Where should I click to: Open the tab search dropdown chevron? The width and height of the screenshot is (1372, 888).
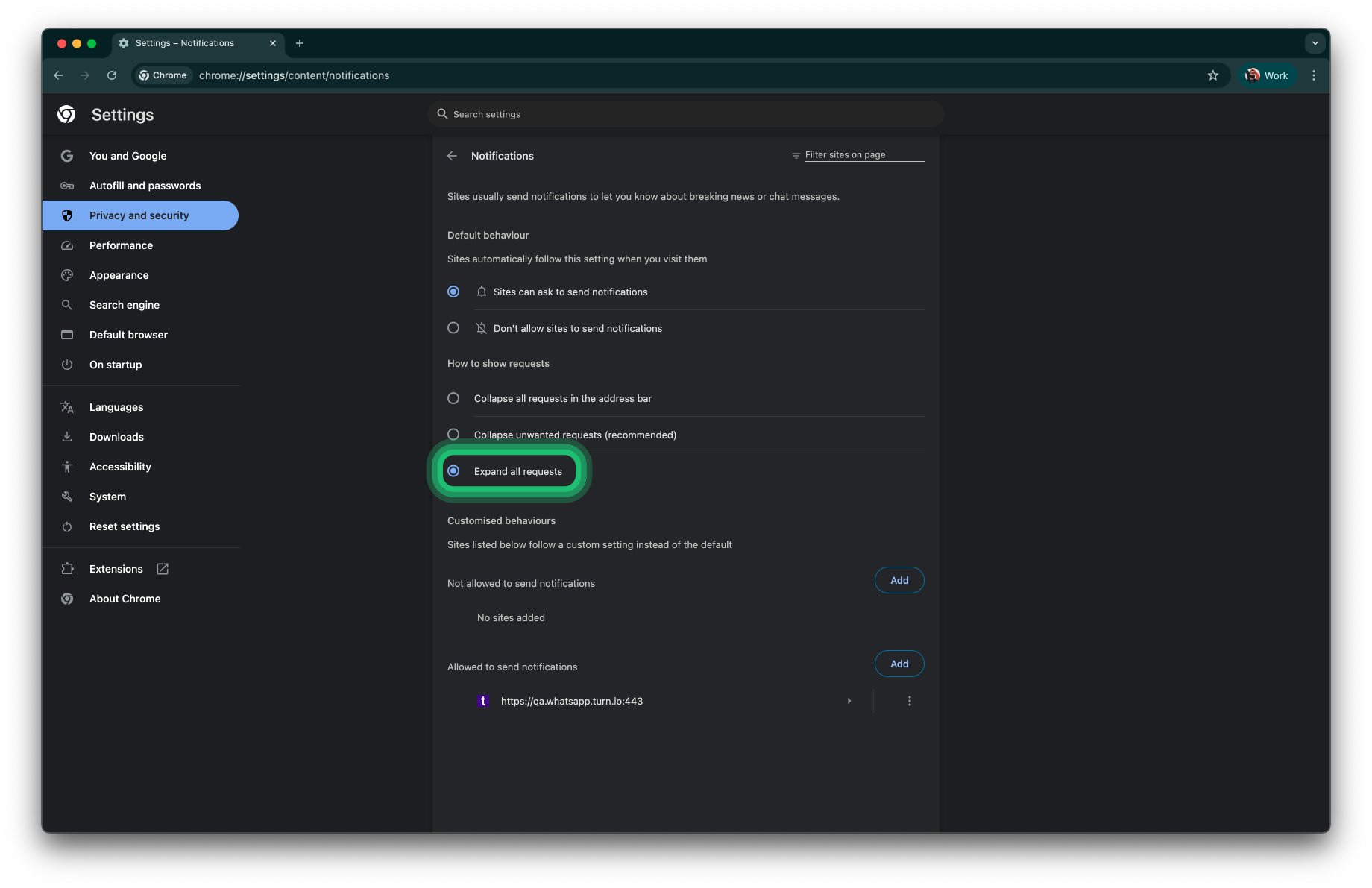[x=1315, y=43]
